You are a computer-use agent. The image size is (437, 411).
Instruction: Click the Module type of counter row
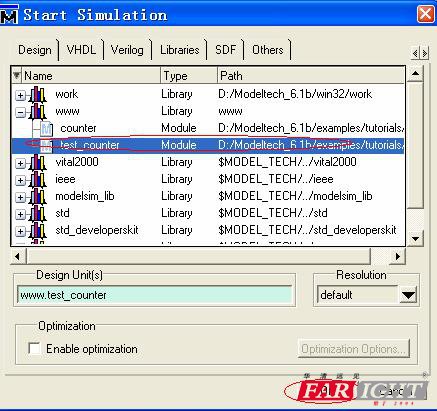click(179, 128)
